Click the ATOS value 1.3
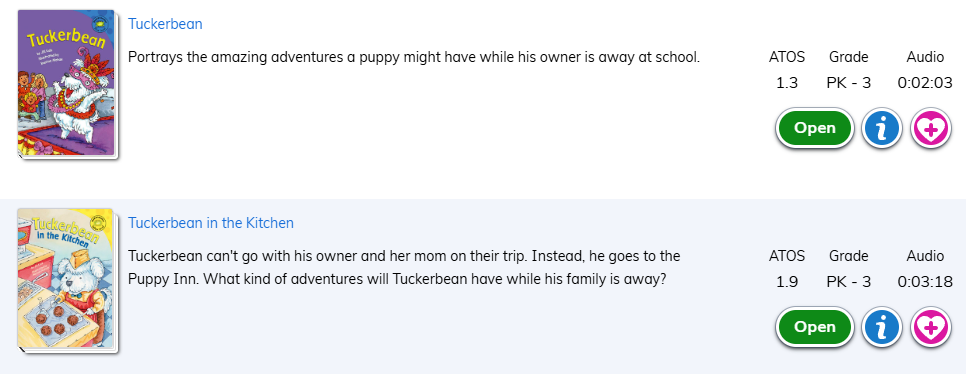The width and height of the screenshot is (966, 376). [787, 83]
